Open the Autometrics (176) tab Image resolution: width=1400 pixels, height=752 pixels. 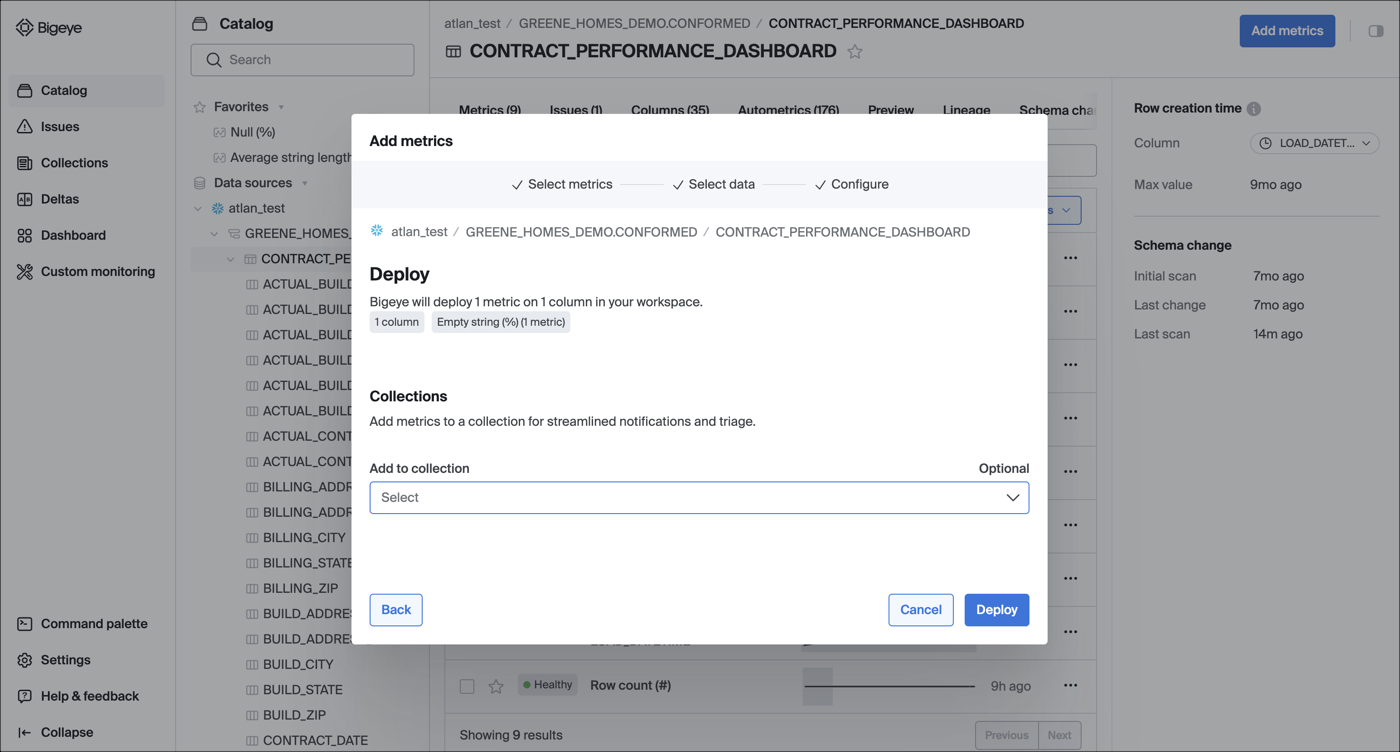click(x=788, y=110)
